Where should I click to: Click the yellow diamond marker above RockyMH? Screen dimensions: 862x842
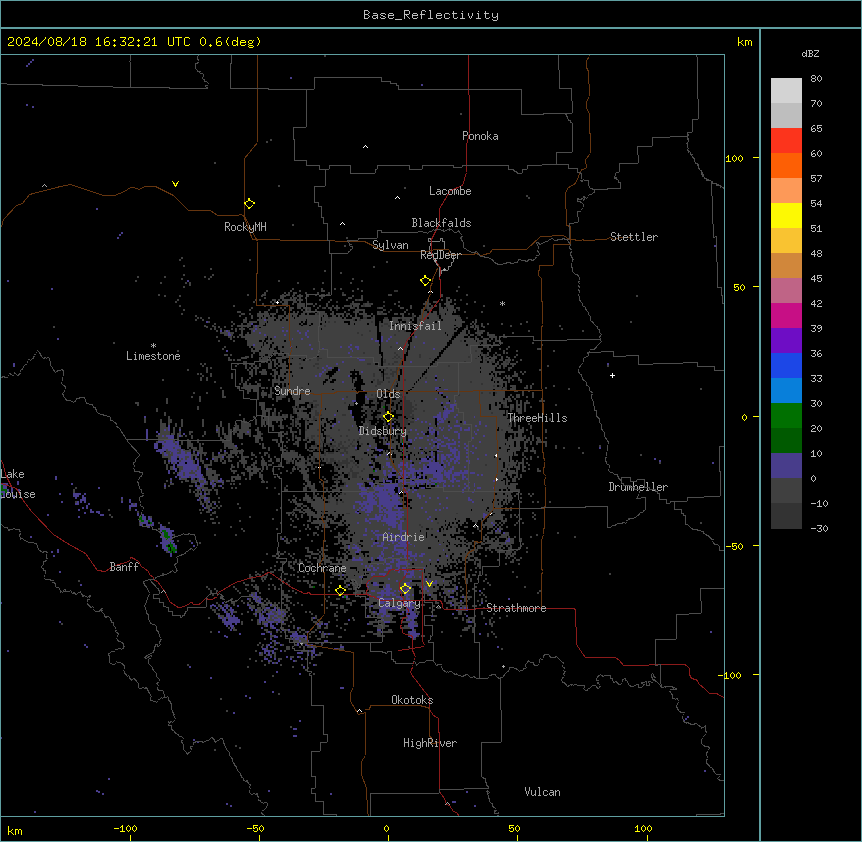point(250,204)
